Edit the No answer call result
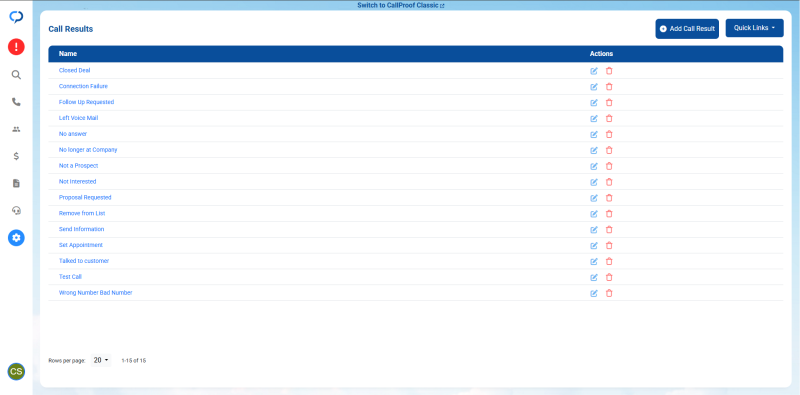The image size is (800, 395). pos(594,134)
